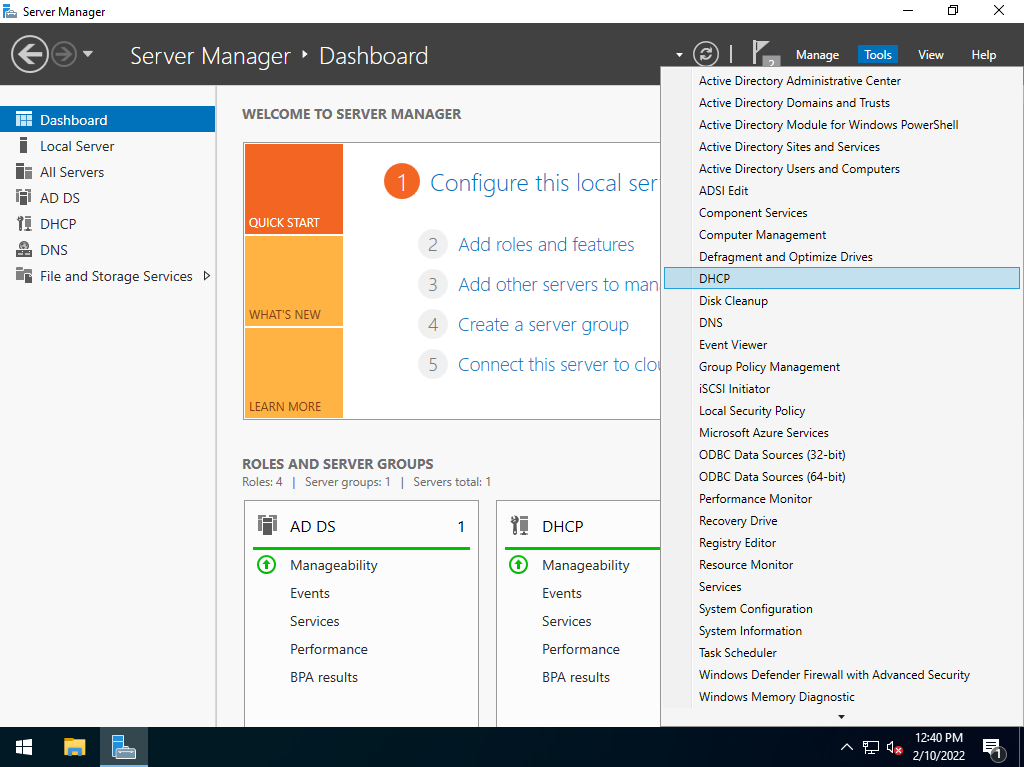
Task: Select DHCP icon in sidebar
Action: click(24, 223)
